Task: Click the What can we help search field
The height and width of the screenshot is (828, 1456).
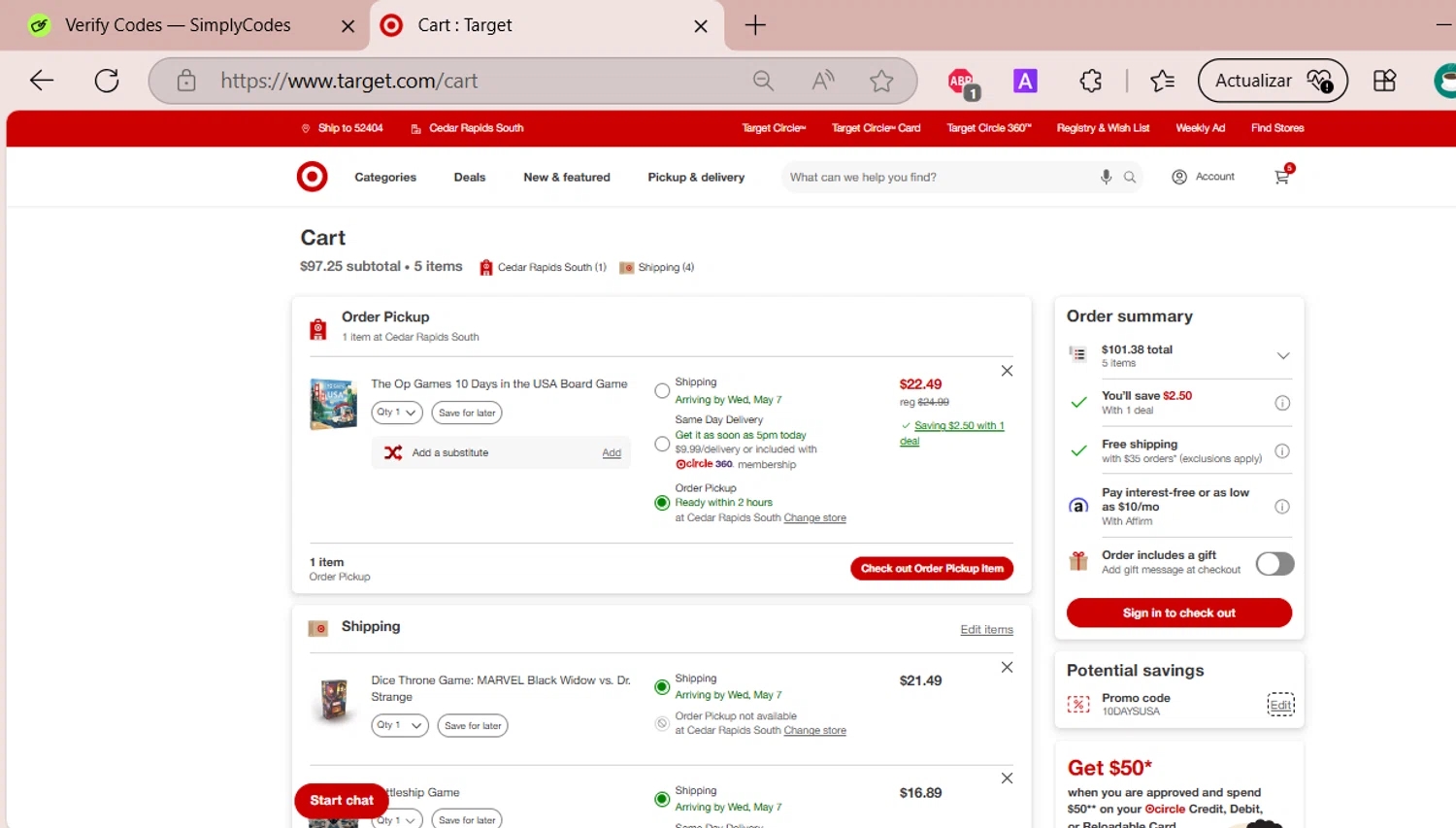Action: point(937,178)
